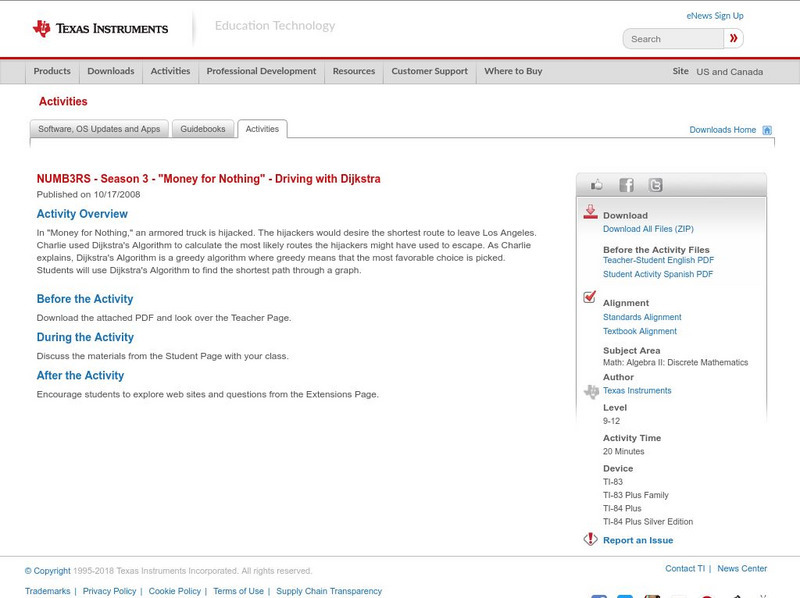Click the Downloads Home house icon
The image size is (800, 598).
(x=767, y=130)
